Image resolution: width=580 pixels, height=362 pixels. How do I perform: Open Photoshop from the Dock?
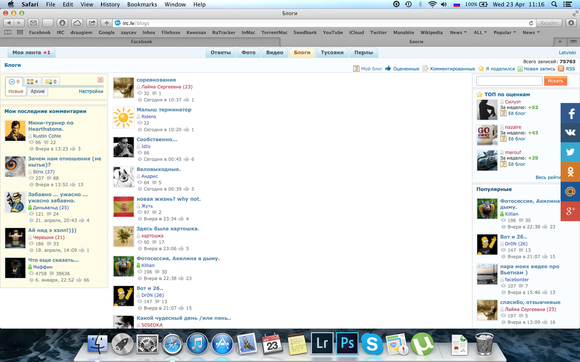point(347,344)
